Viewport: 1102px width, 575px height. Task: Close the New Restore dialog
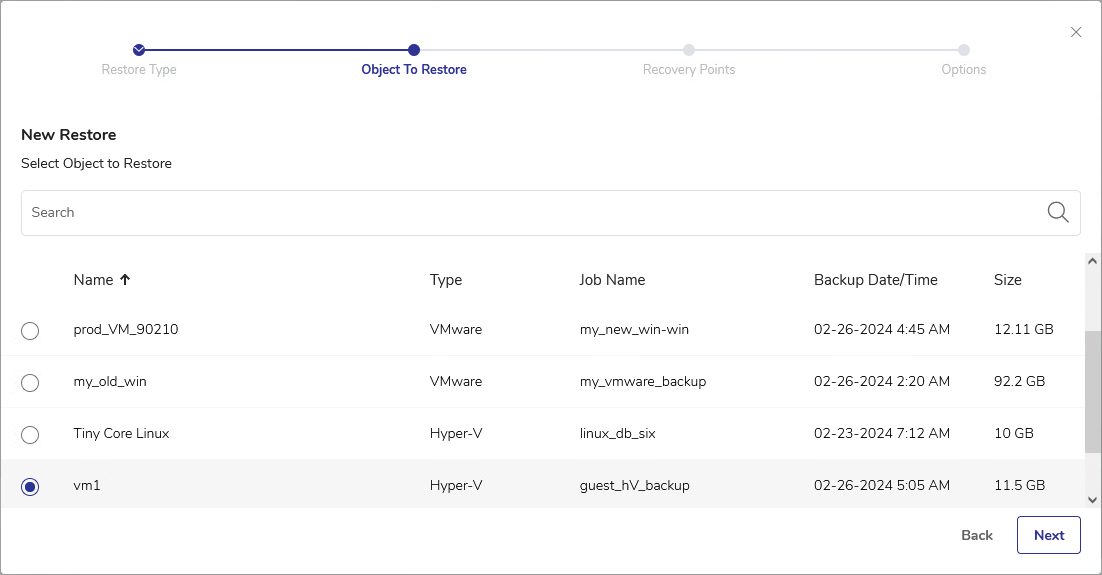click(x=1076, y=32)
